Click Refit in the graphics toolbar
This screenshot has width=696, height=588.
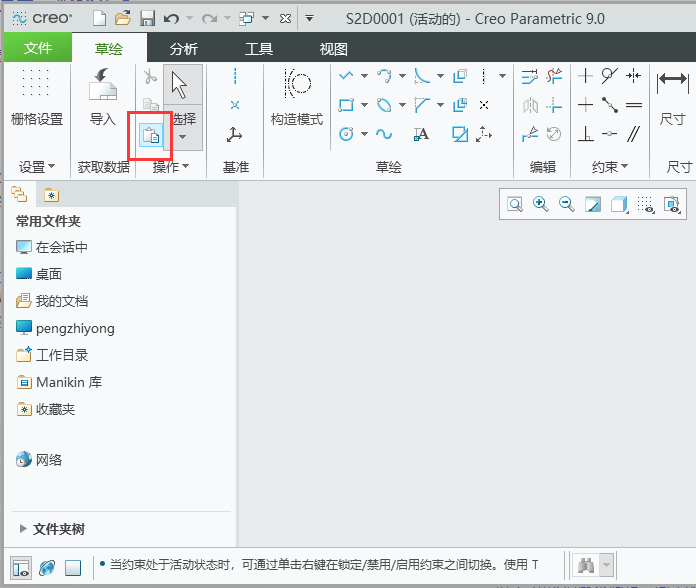pyautogui.click(x=515, y=205)
